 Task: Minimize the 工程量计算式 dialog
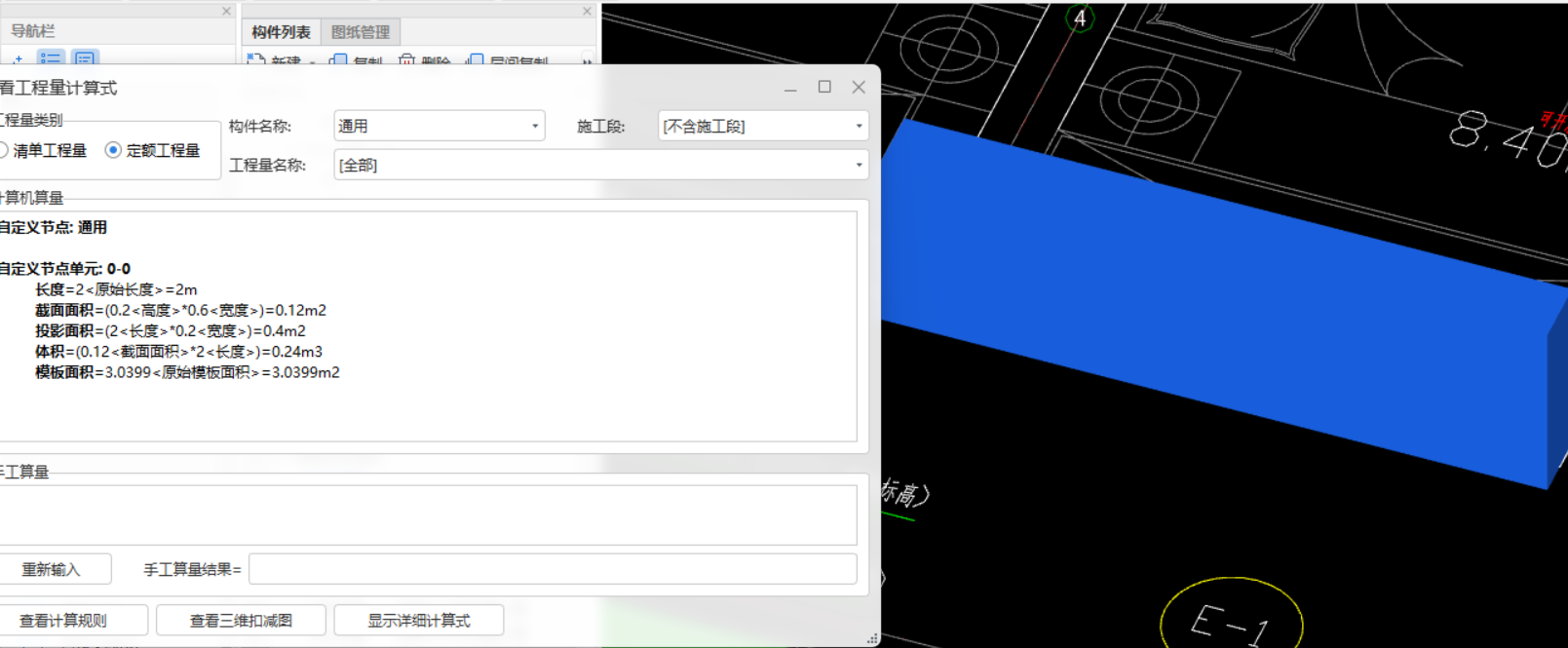(790, 88)
